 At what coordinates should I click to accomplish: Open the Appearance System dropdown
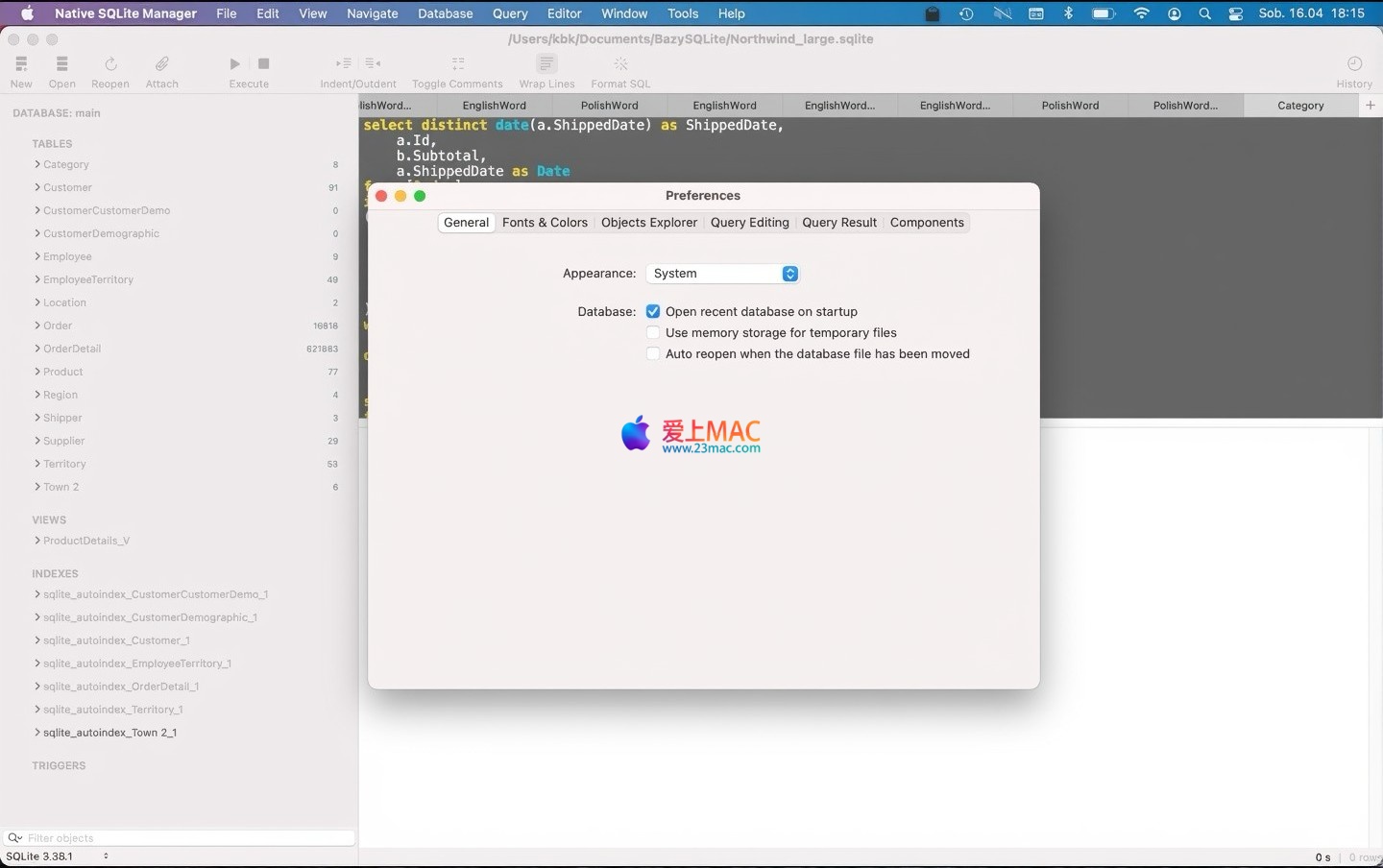pos(722,274)
